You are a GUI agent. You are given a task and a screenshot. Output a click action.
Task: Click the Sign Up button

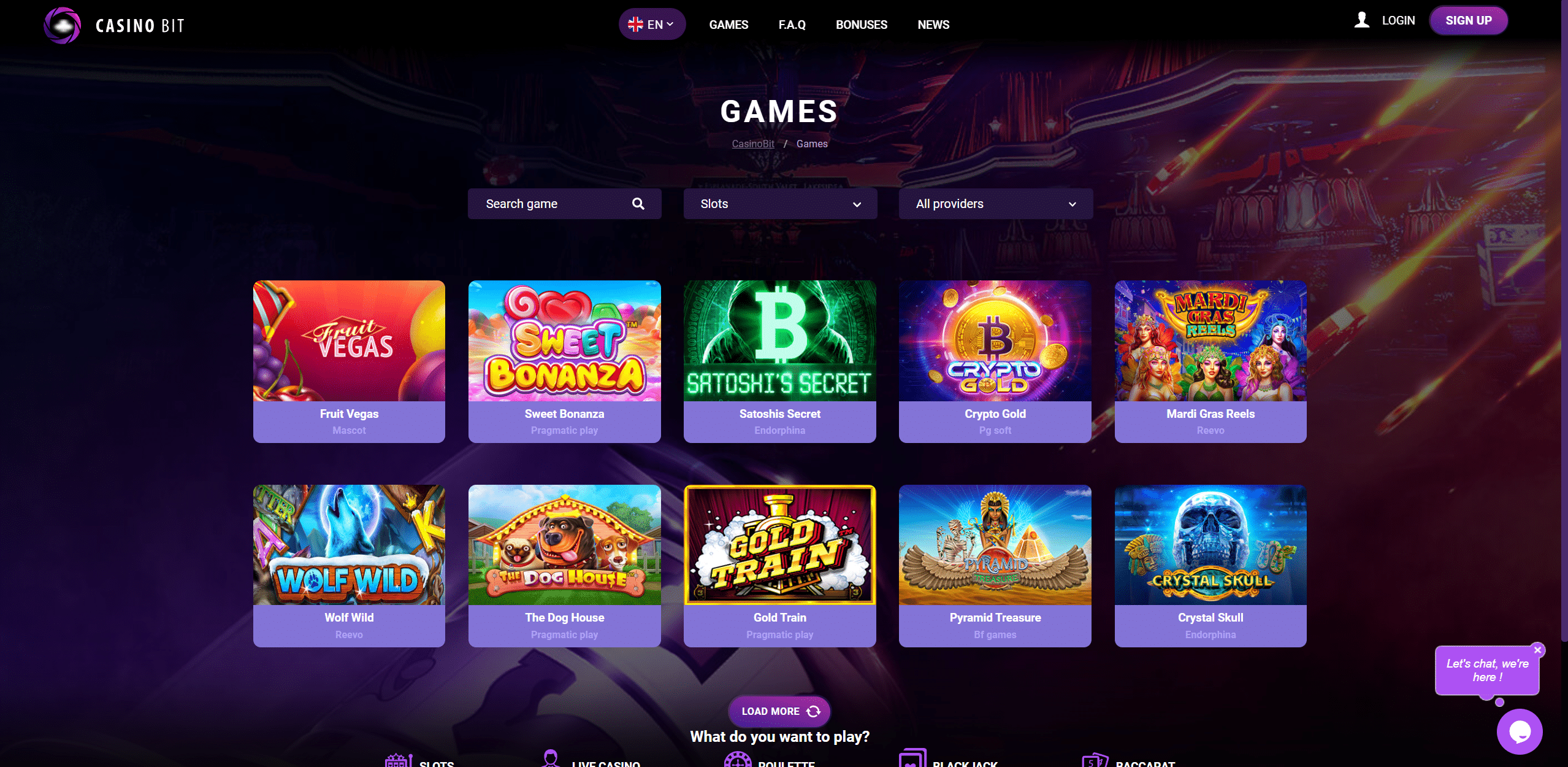(x=1468, y=20)
